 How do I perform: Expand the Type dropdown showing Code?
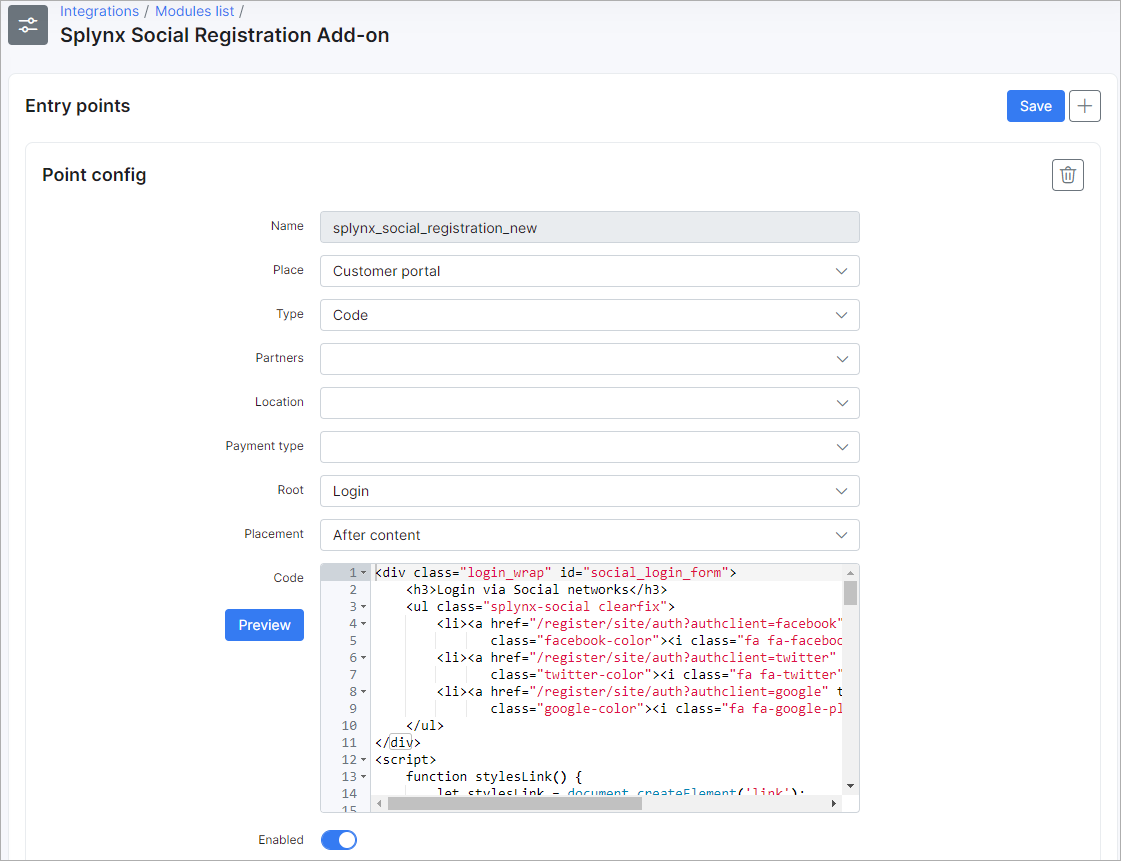(589, 315)
